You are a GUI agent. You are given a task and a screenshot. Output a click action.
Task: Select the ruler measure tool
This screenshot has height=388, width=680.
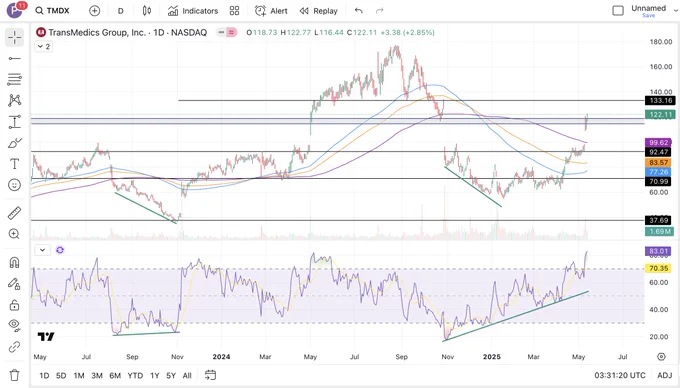[14, 213]
